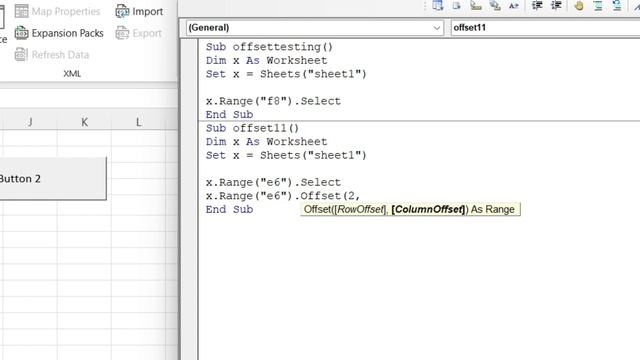Click the Button 2 form button
This screenshot has width=640, height=360.
click(53, 178)
